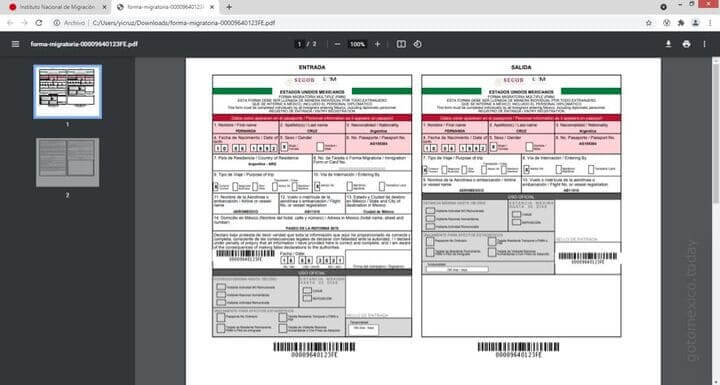Bookmark this page with the star icon
720x385 pixels.
pos(648,23)
